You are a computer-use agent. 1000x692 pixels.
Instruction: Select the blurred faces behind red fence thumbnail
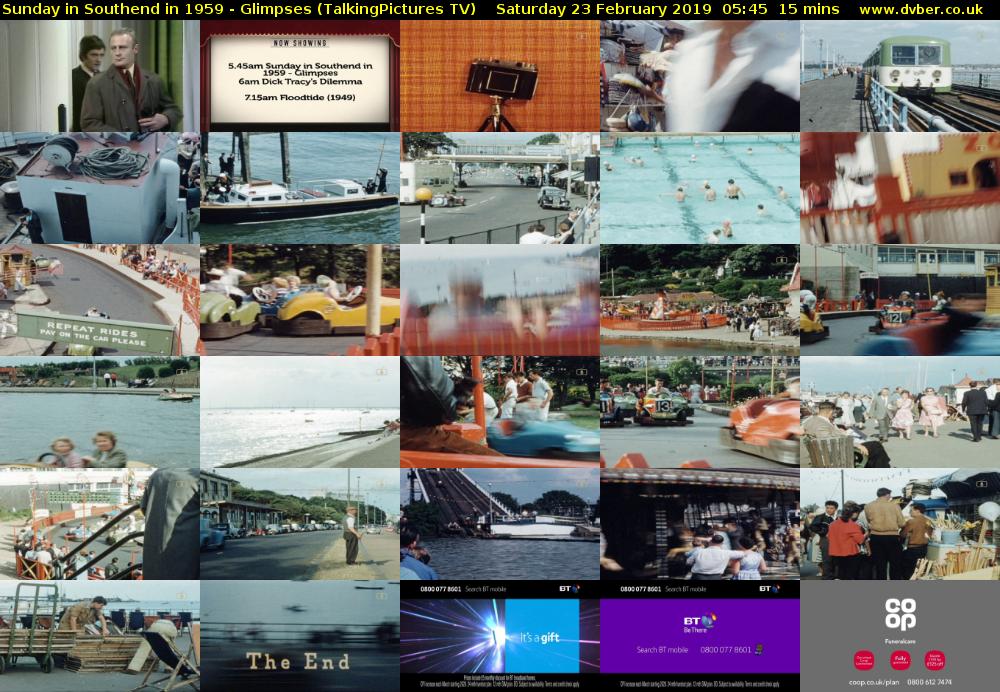[500, 300]
